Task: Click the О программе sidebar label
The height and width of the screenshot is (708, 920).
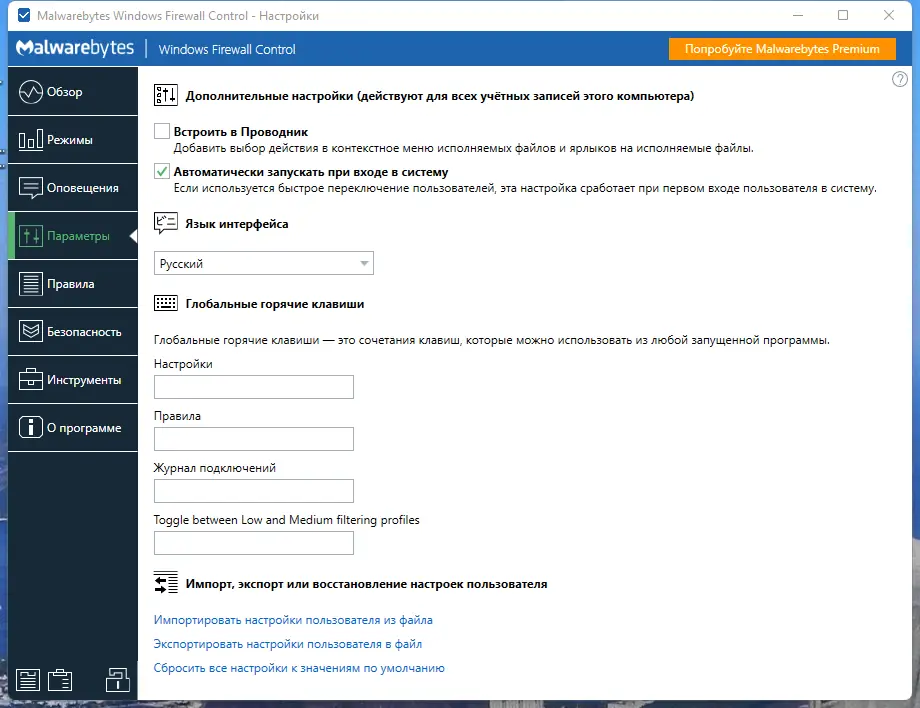Action: click(84, 428)
